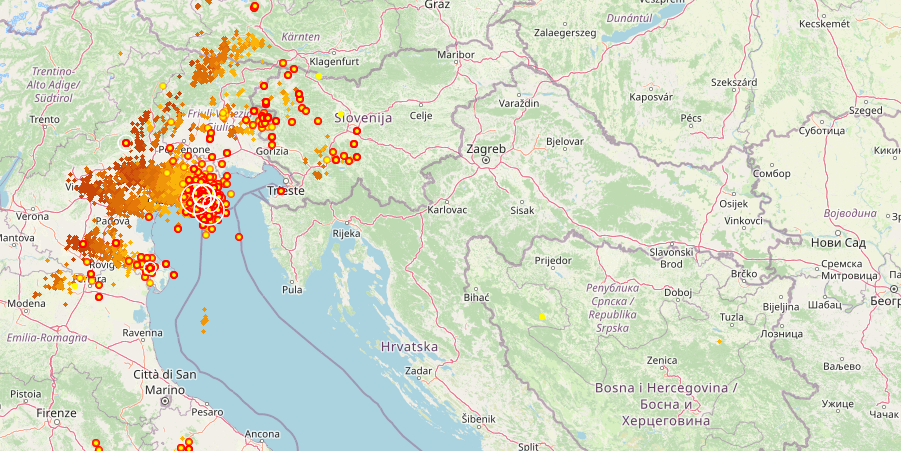Click the Hrvatska country label
This screenshot has width=901, height=451.
coord(409,347)
